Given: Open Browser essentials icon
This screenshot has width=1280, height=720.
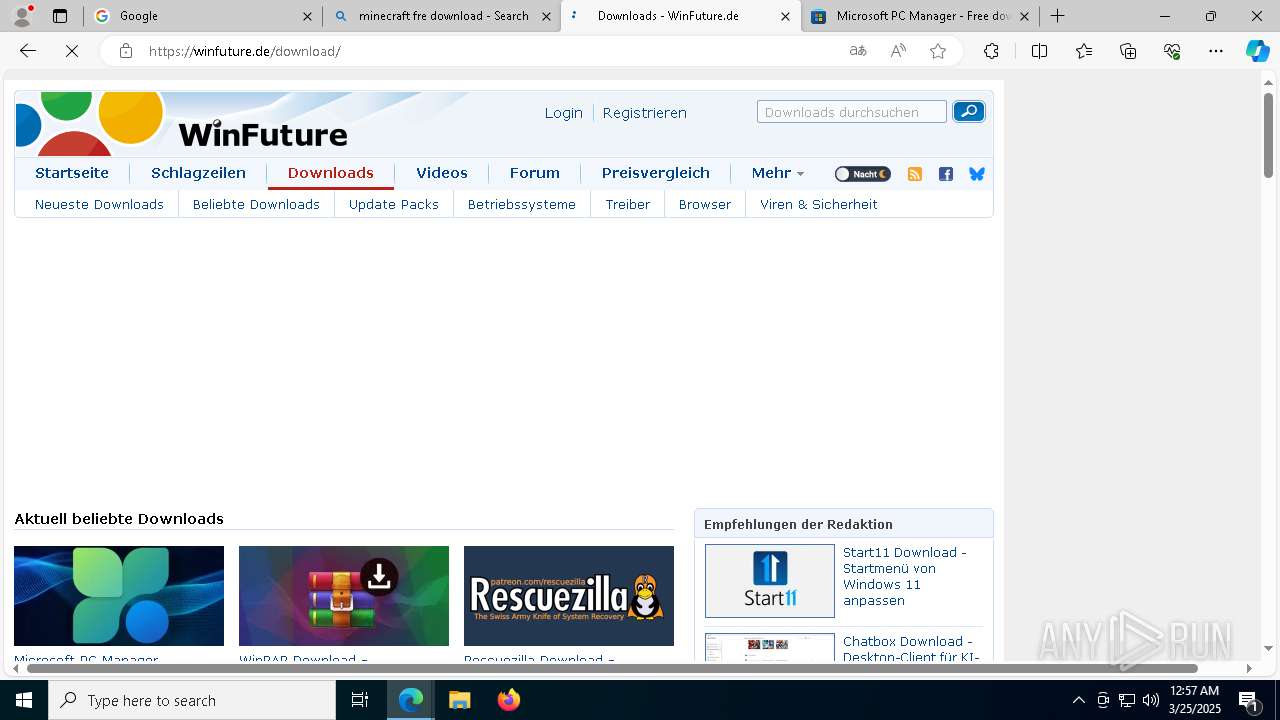Looking at the screenshot, I should [x=1172, y=51].
